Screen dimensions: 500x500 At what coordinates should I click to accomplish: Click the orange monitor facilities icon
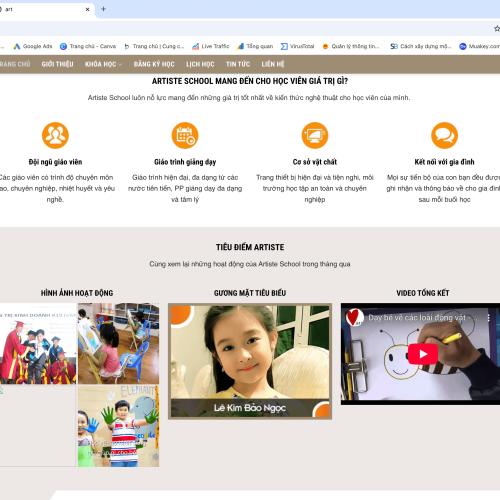click(315, 135)
